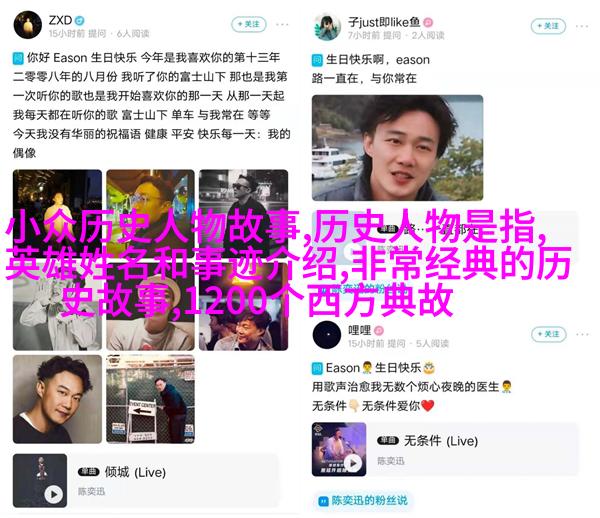
Task: Open more options on 子just即like鱼's post
Action: click(582, 26)
